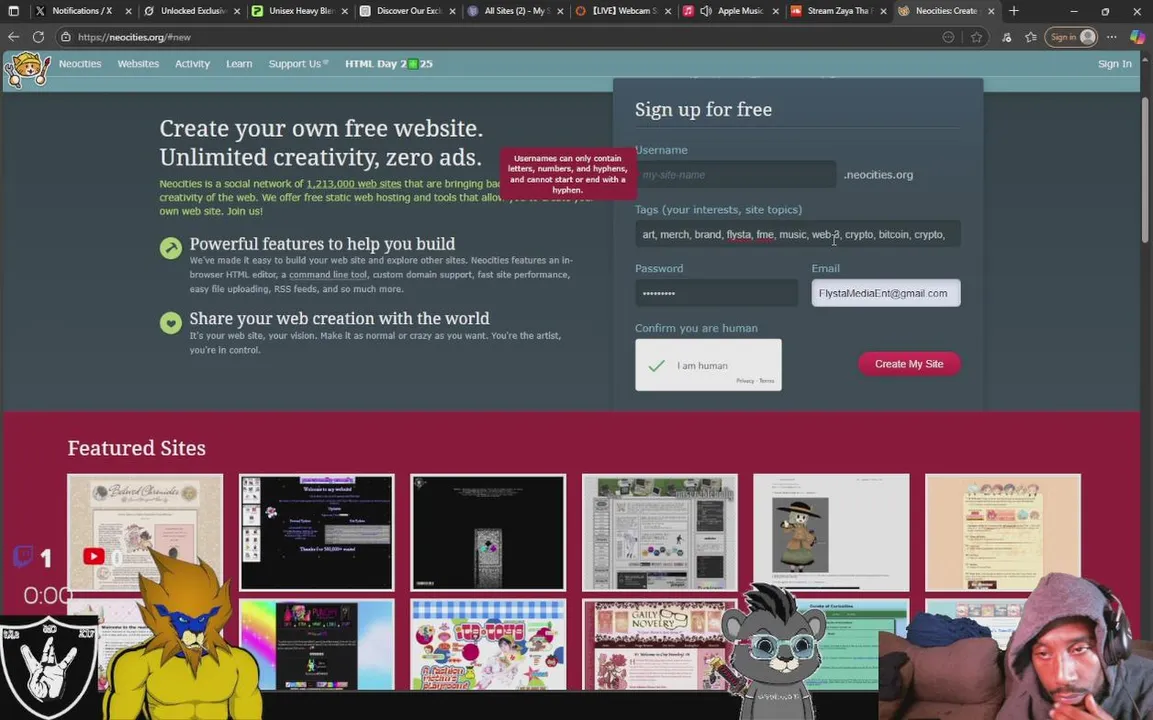Open the Activity nav item
Image resolution: width=1153 pixels, height=720 pixels.
[193, 64]
